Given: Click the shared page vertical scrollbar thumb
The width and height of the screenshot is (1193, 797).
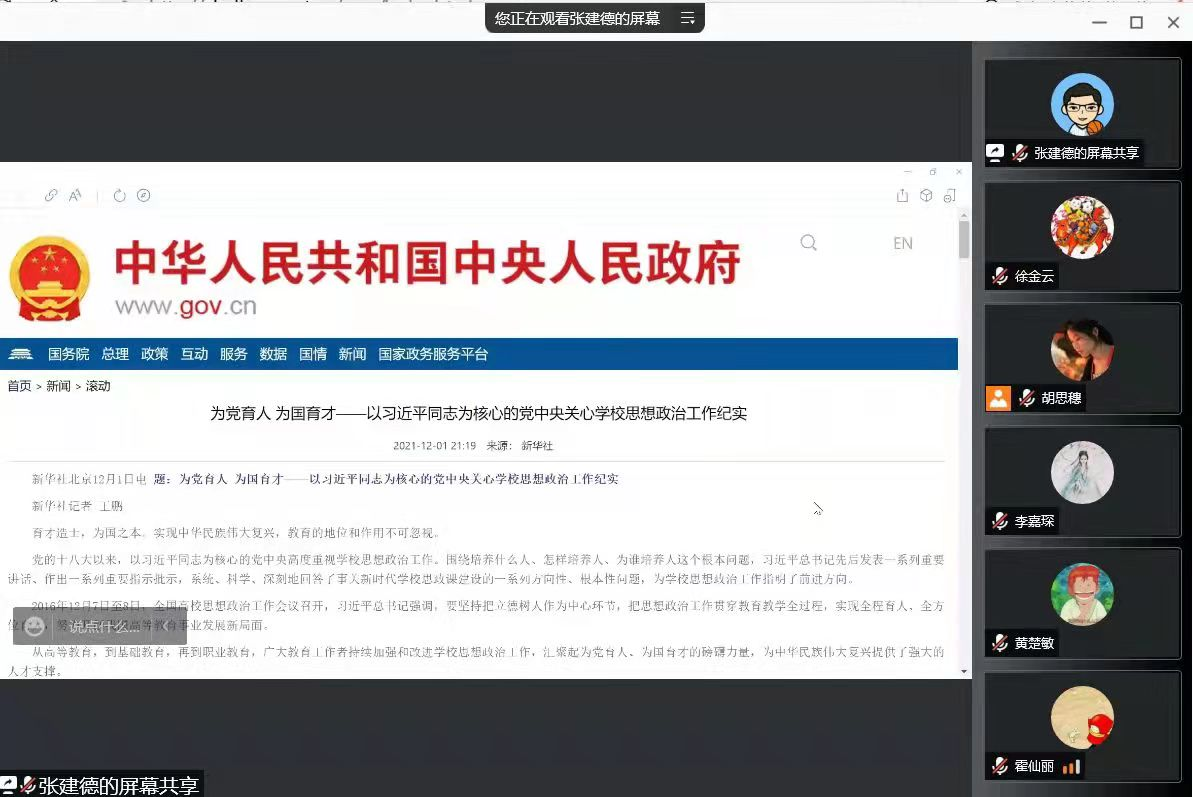Looking at the screenshot, I should coord(964,240).
